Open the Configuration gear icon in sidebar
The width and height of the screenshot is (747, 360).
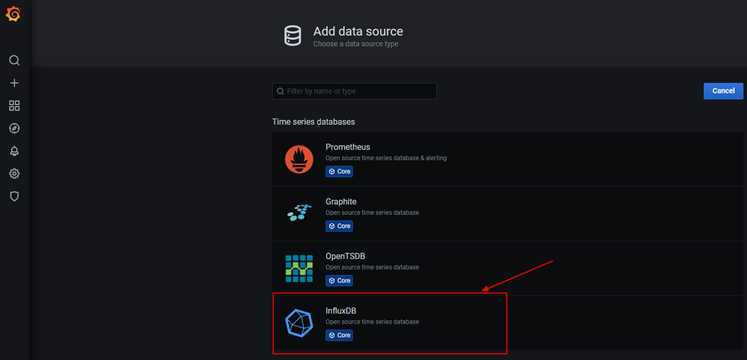14,173
